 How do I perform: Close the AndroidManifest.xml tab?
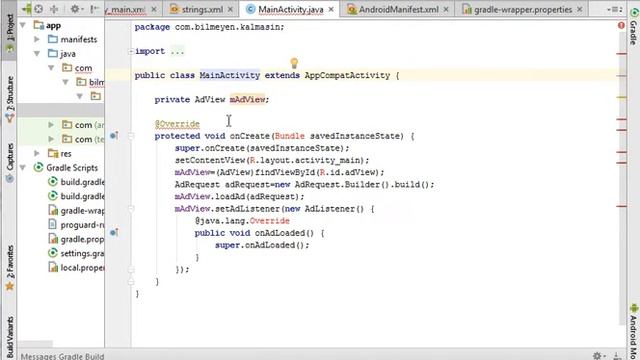click(446, 9)
